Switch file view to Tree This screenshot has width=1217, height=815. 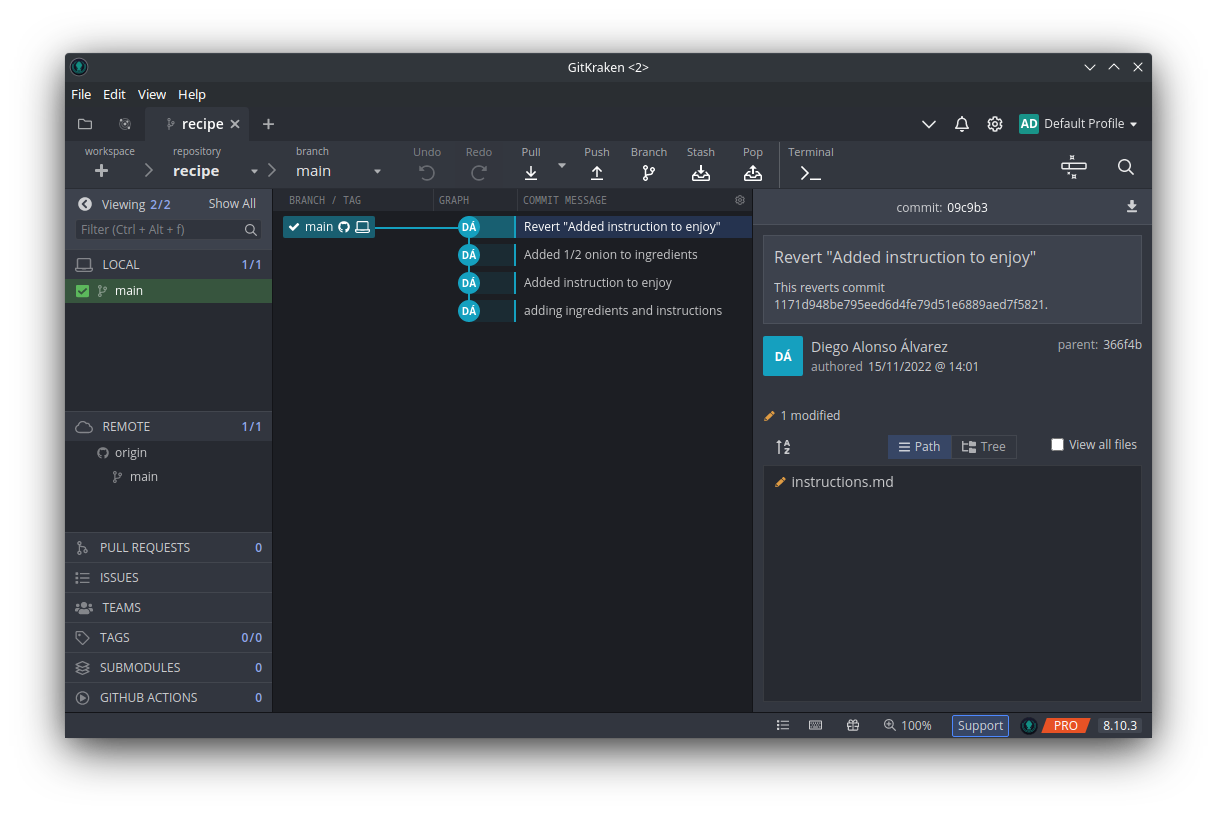pyautogui.click(x=984, y=447)
